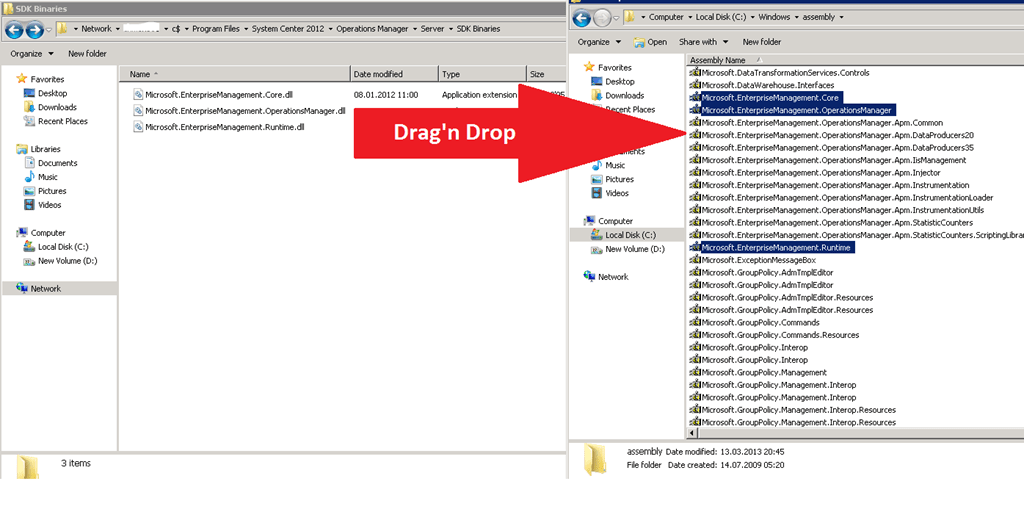Select New Volume (D:) in assembly window sidebar

(x=635, y=250)
